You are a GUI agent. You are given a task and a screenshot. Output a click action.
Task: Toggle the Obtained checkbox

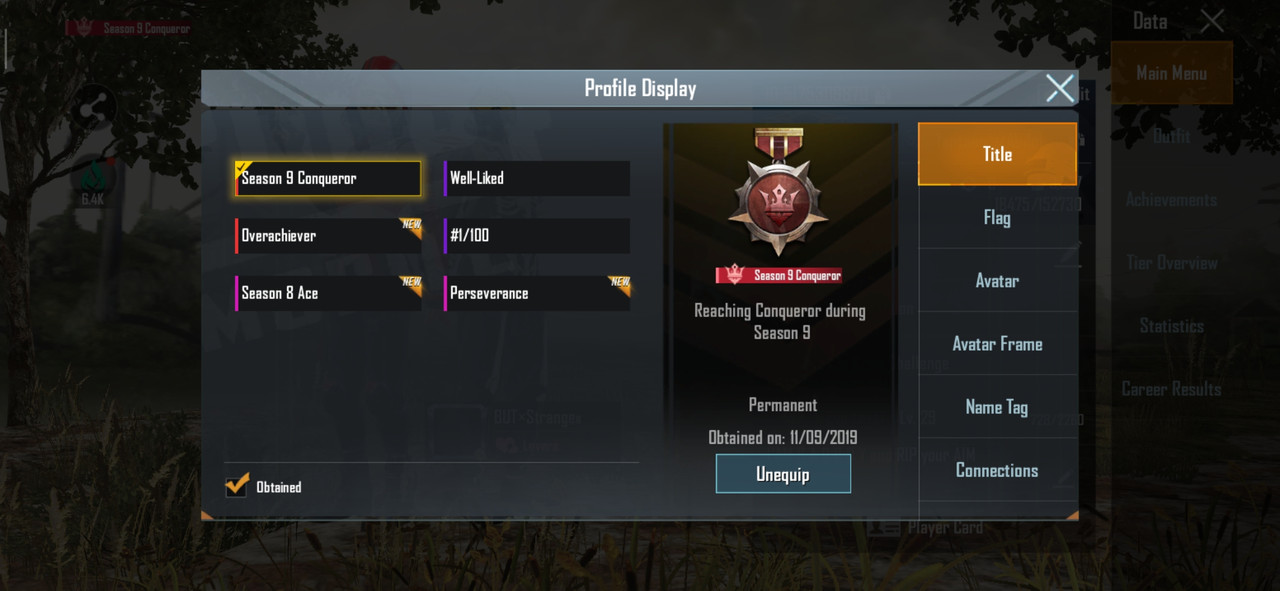[x=237, y=485]
